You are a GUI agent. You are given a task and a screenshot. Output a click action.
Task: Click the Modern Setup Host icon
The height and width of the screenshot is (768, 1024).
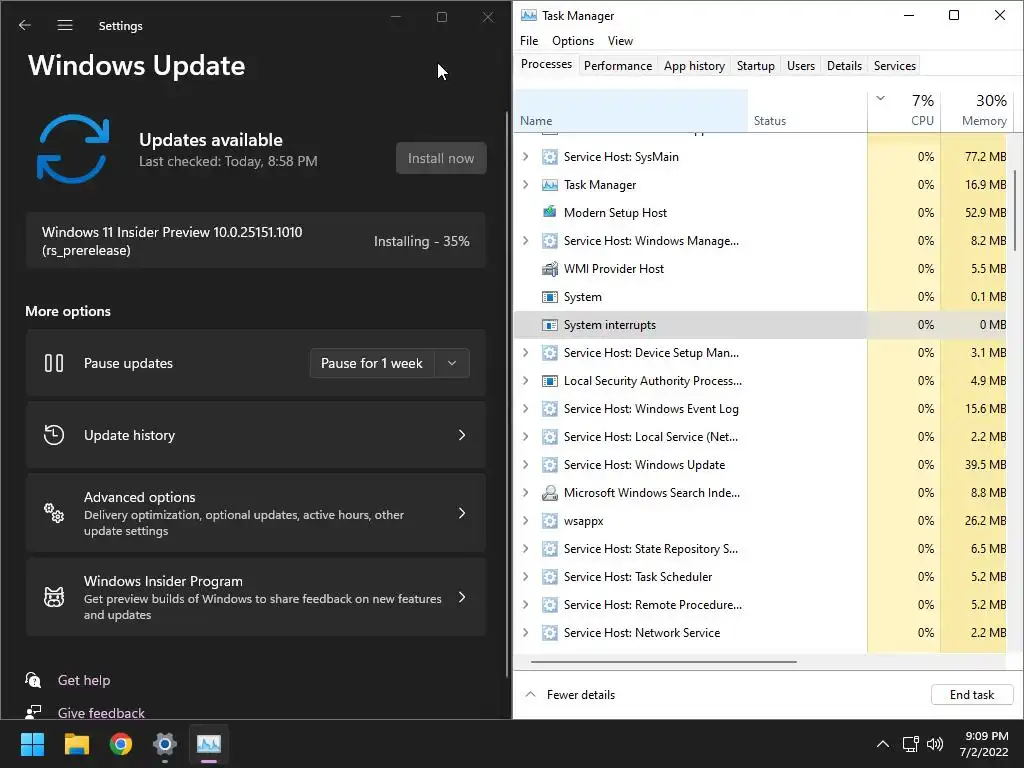550,212
